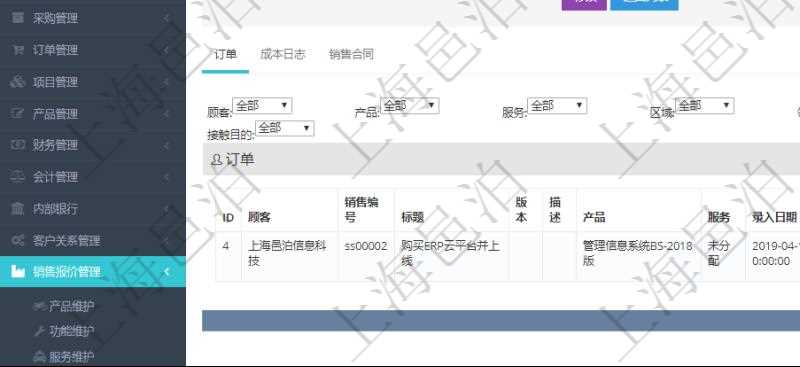800x367 pixels.
Task: Click the 订单管理 shopping cart icon
Action: [x=18, y=50]
